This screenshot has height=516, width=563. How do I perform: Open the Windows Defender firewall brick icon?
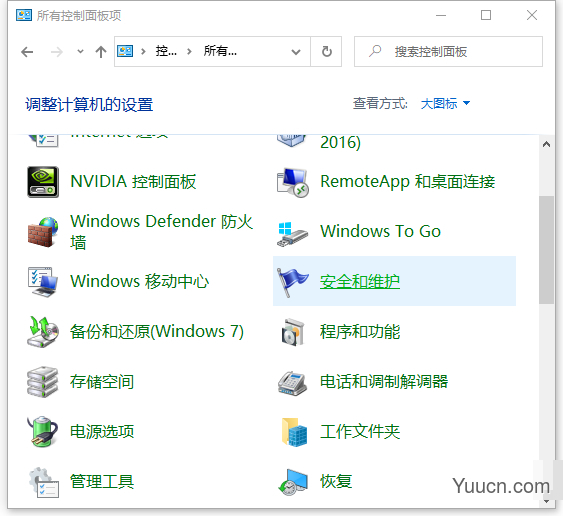pyautogui.click(x=43, y=232)
